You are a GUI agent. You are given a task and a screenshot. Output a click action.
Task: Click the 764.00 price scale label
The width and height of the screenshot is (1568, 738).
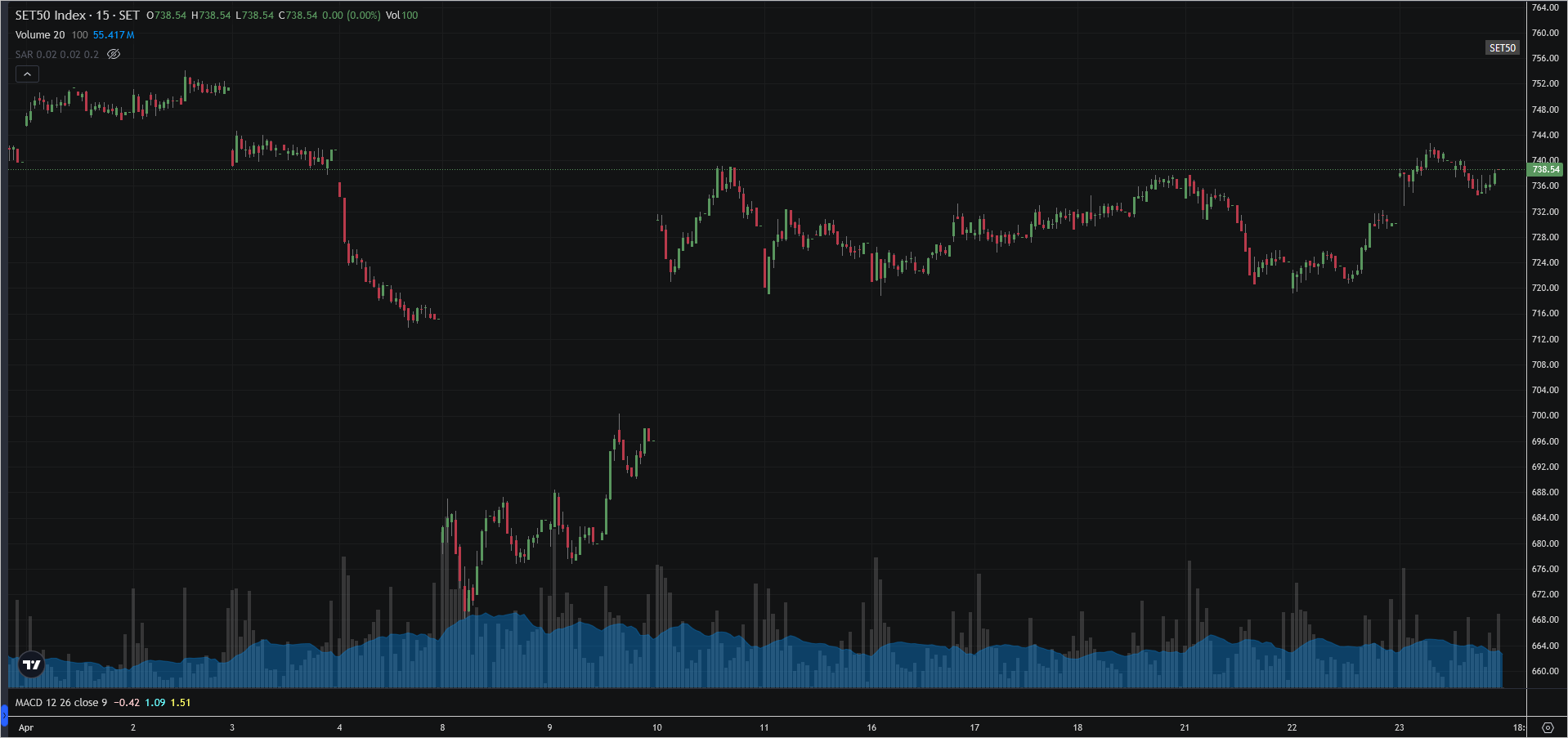pyautogui.click(x=1545, y=8)
